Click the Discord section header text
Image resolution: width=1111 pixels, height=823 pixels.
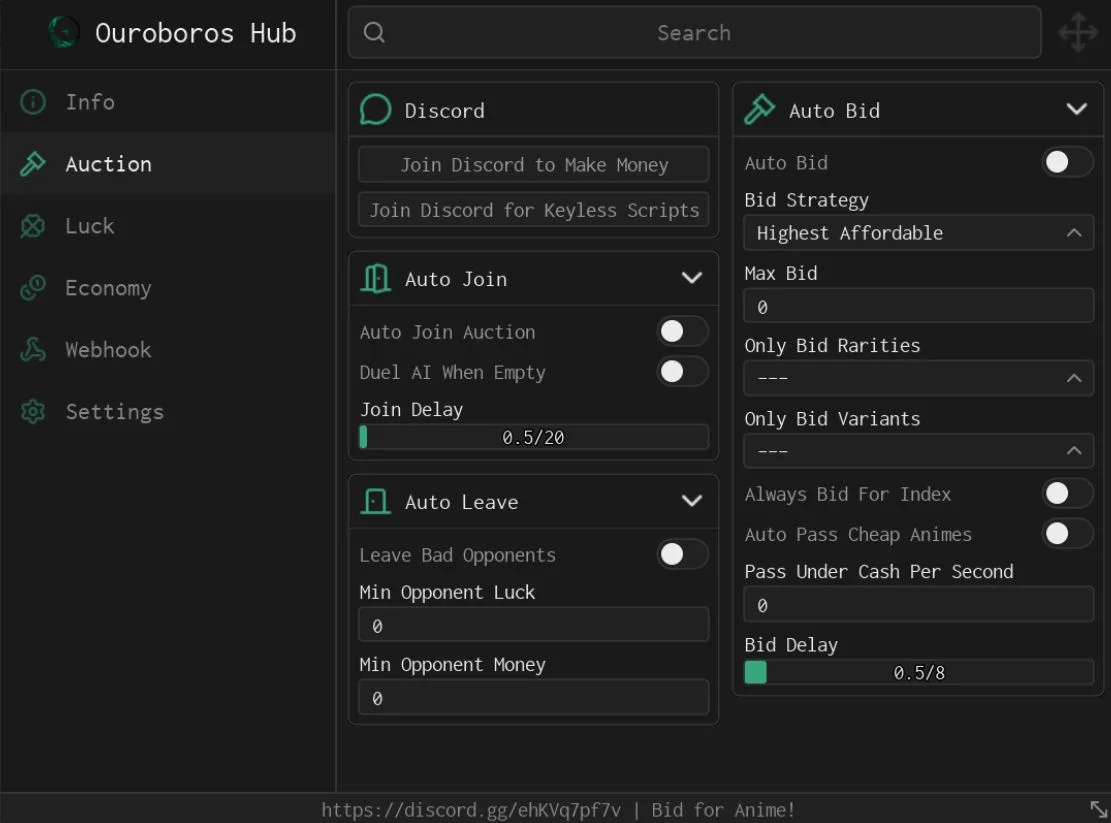coord(445,110)
